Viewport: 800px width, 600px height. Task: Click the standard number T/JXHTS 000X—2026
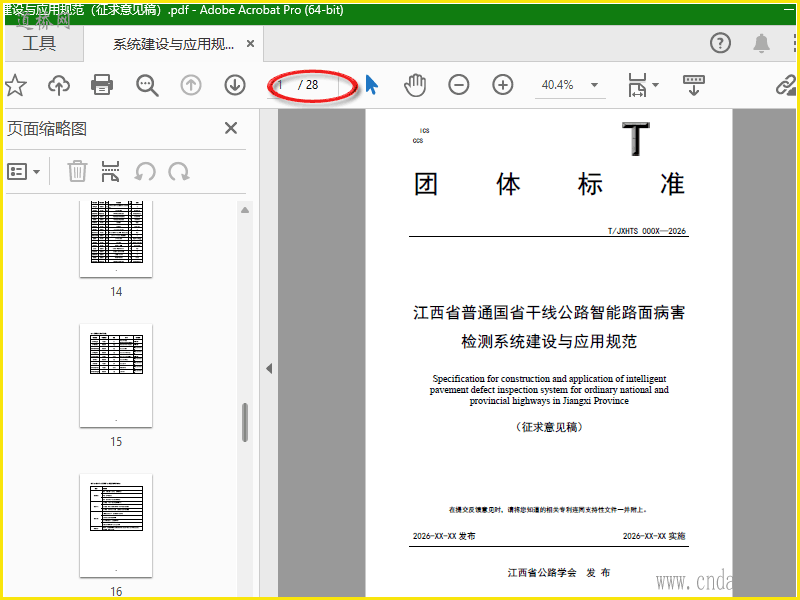pyautogui.click(x=646, y=231)
